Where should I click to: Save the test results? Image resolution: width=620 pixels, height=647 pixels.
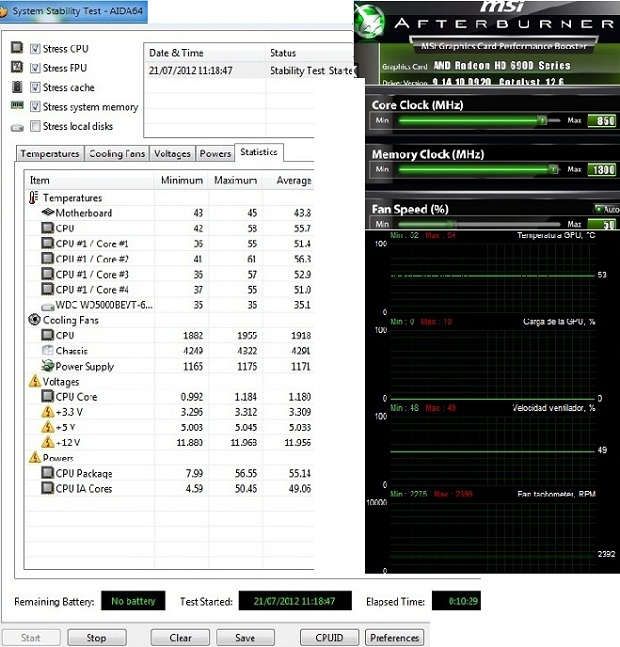click(x=245, y=638)
